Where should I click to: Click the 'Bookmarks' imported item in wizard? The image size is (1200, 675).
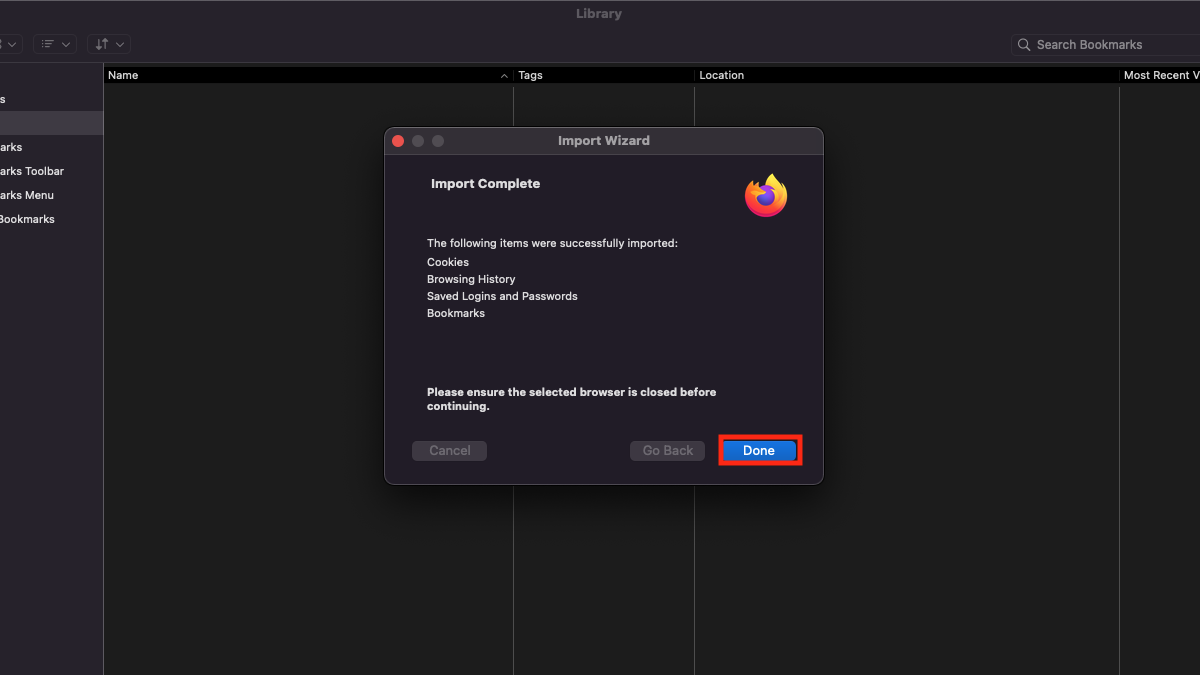click(456, 313)
